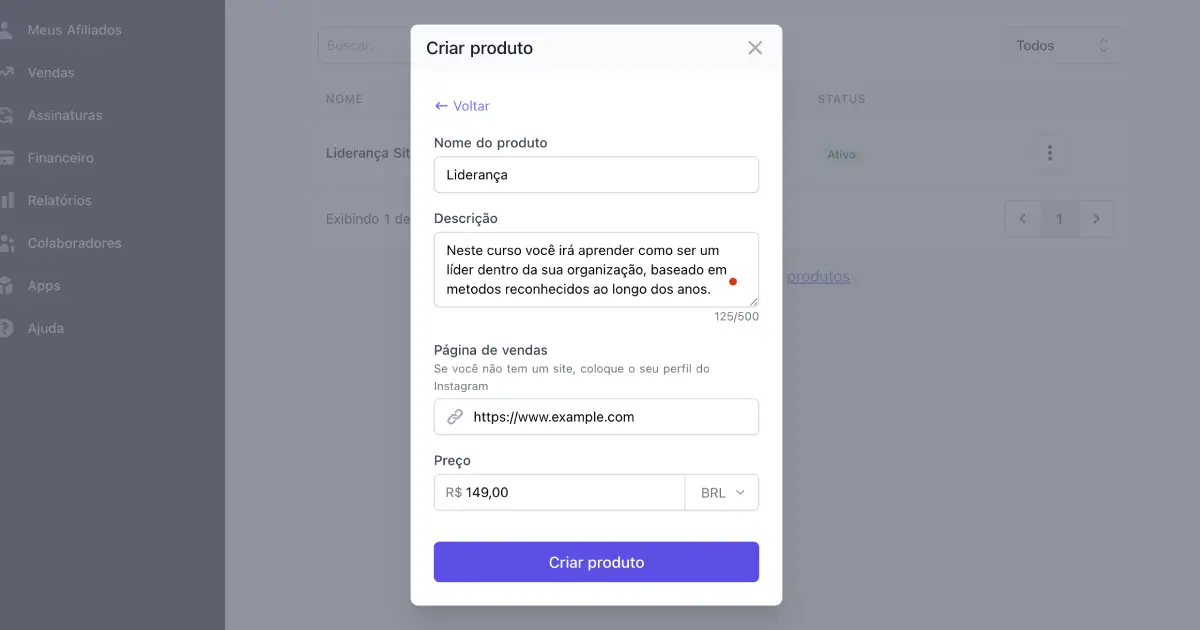Viewport: 1200px width, 630px height.
Task: Click the next page chevron
Action: click(x=1097, y=218)
